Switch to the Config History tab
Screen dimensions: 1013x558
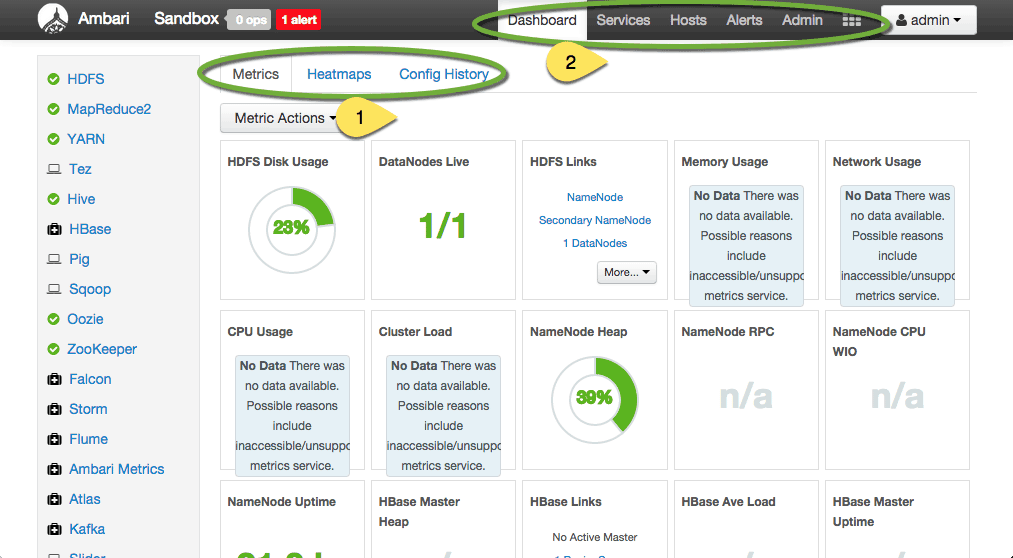(444, 74)
